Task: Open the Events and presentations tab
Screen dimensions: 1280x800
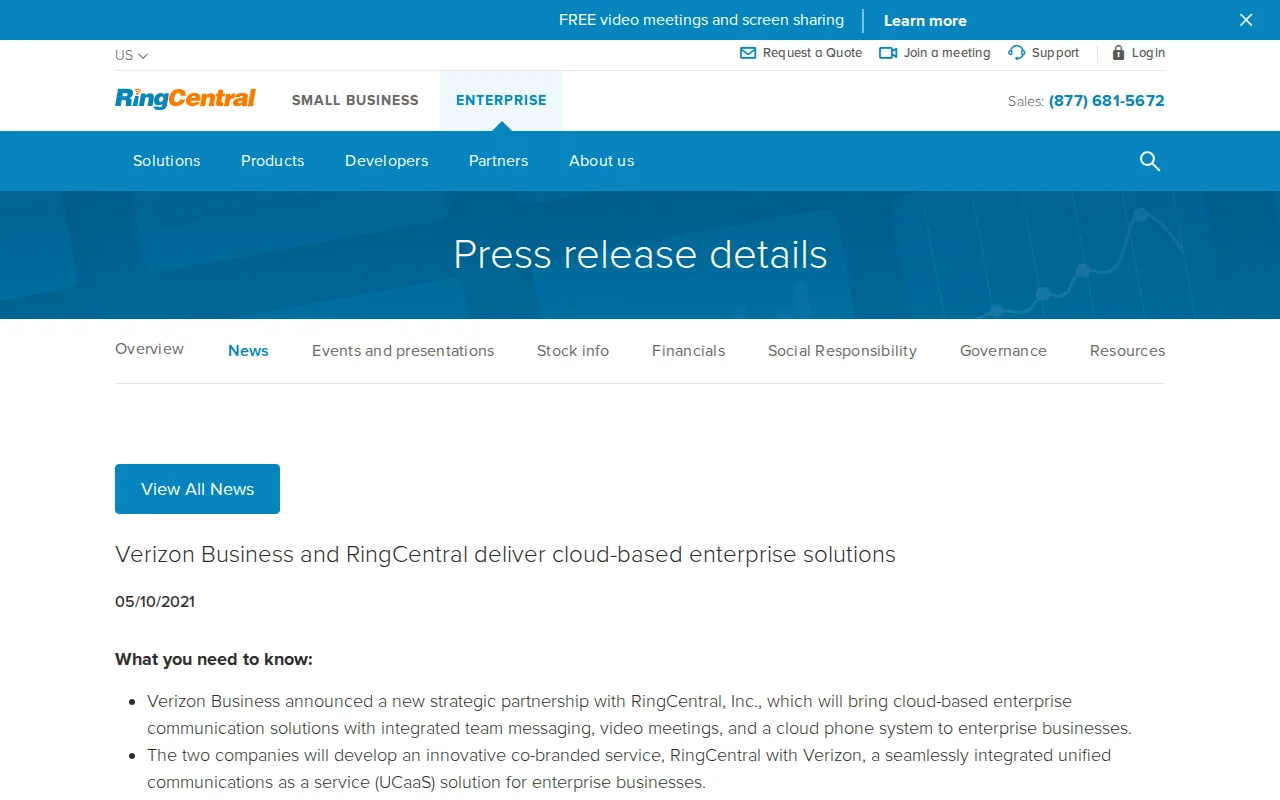Action: click(403, 351)
